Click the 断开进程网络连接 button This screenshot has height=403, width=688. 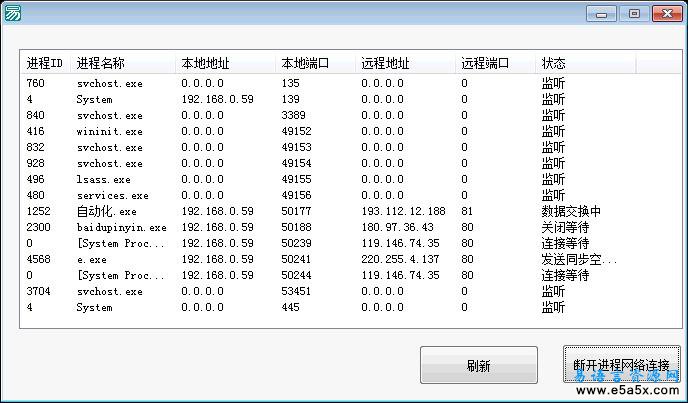[x=622, y=365]
